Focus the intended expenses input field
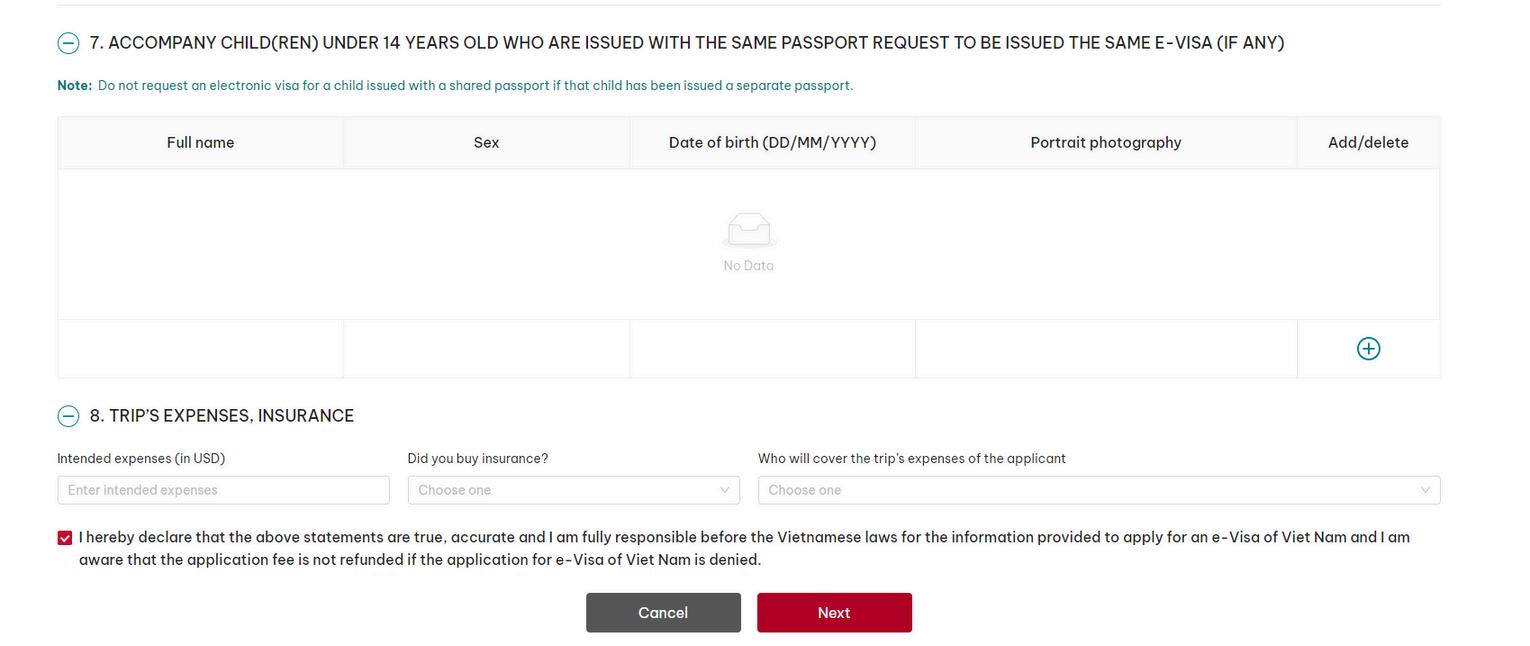The width and height of the screenshot is (1530, 646). tap(223, 490)
